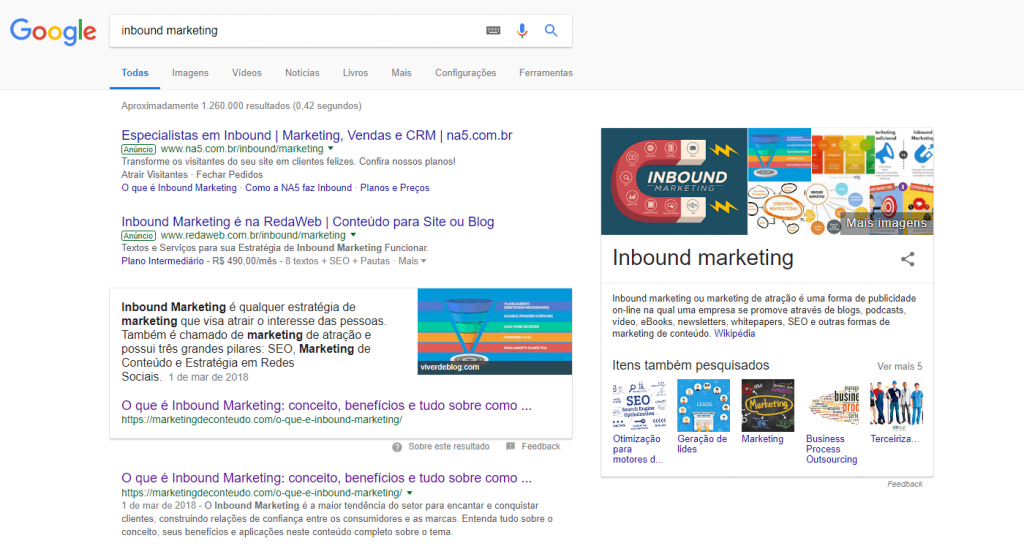Click Sobre este resultado text
The image size is (1024, 549).
[449, 447]
